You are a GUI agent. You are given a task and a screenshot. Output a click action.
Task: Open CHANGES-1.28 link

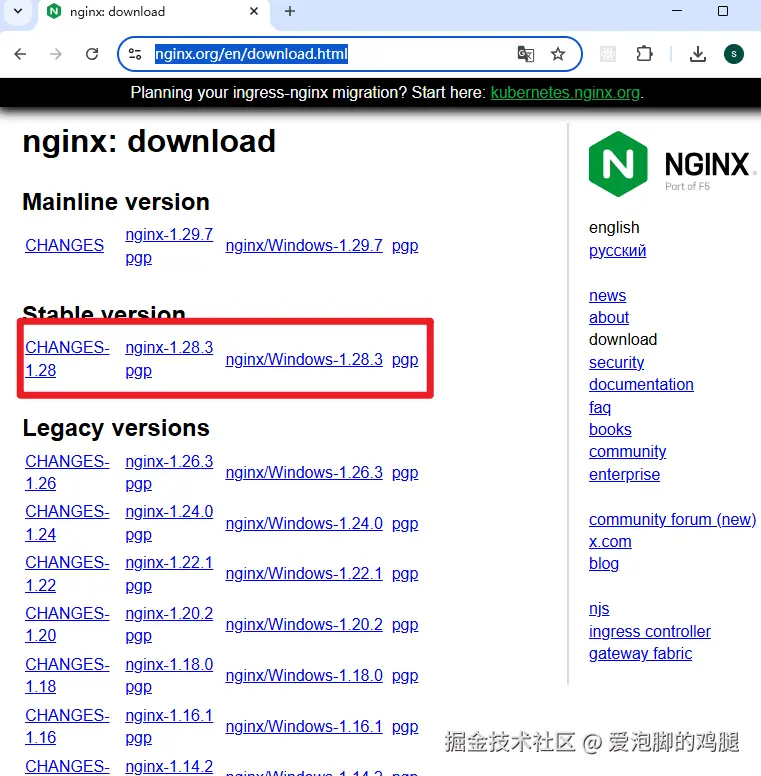(67, 359)
